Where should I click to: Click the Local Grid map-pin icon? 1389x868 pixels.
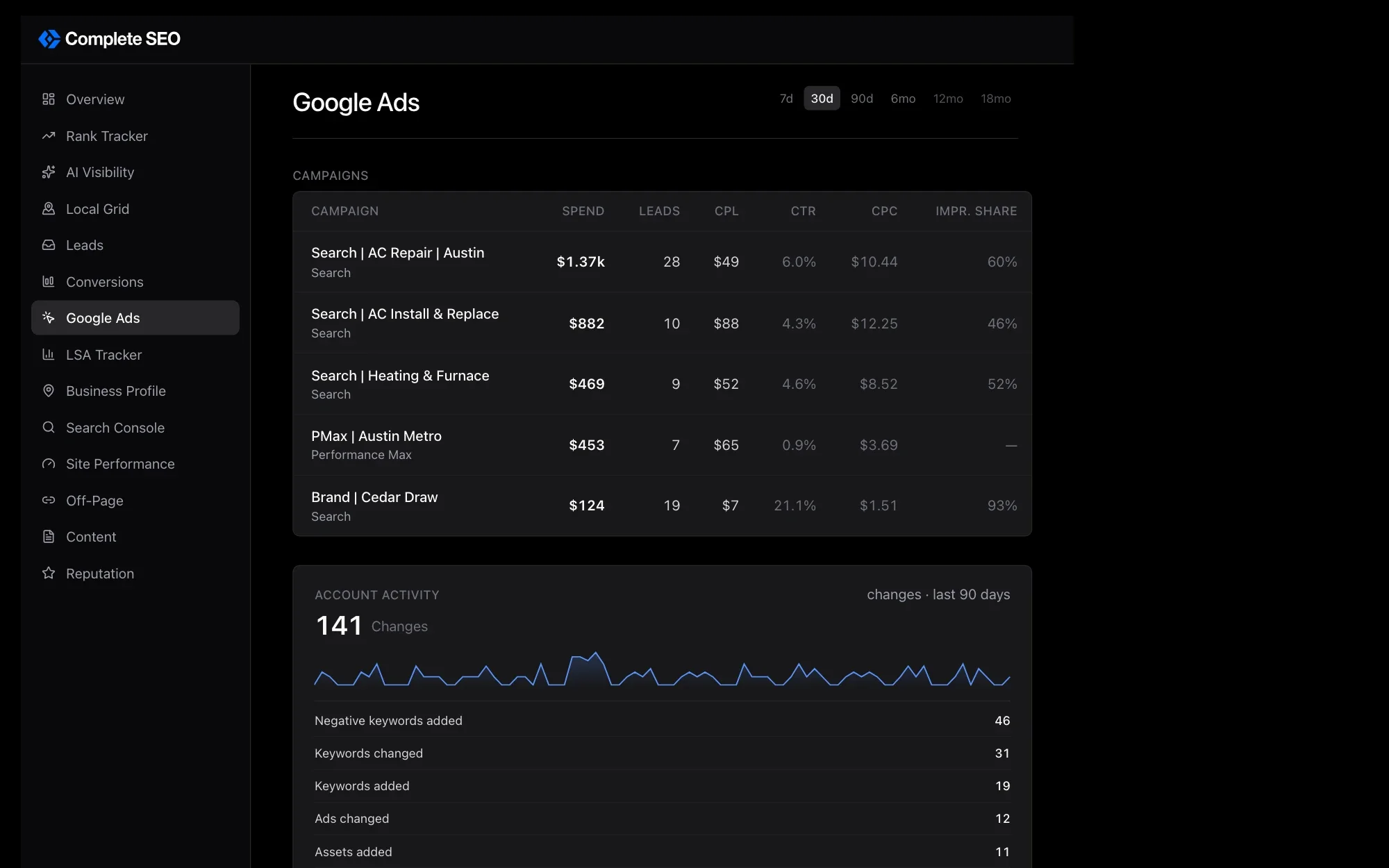point(49,209)
